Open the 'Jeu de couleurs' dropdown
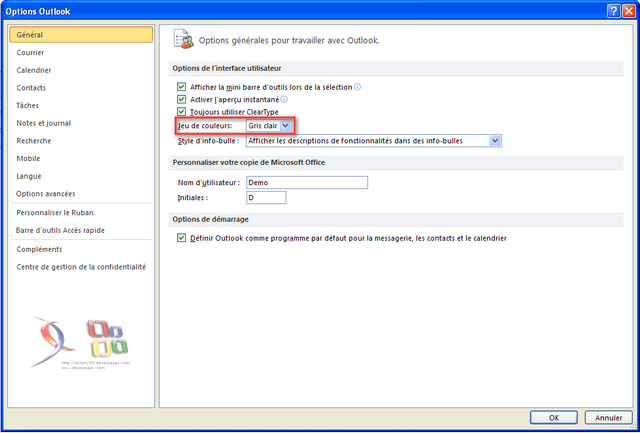 [286, 126]
